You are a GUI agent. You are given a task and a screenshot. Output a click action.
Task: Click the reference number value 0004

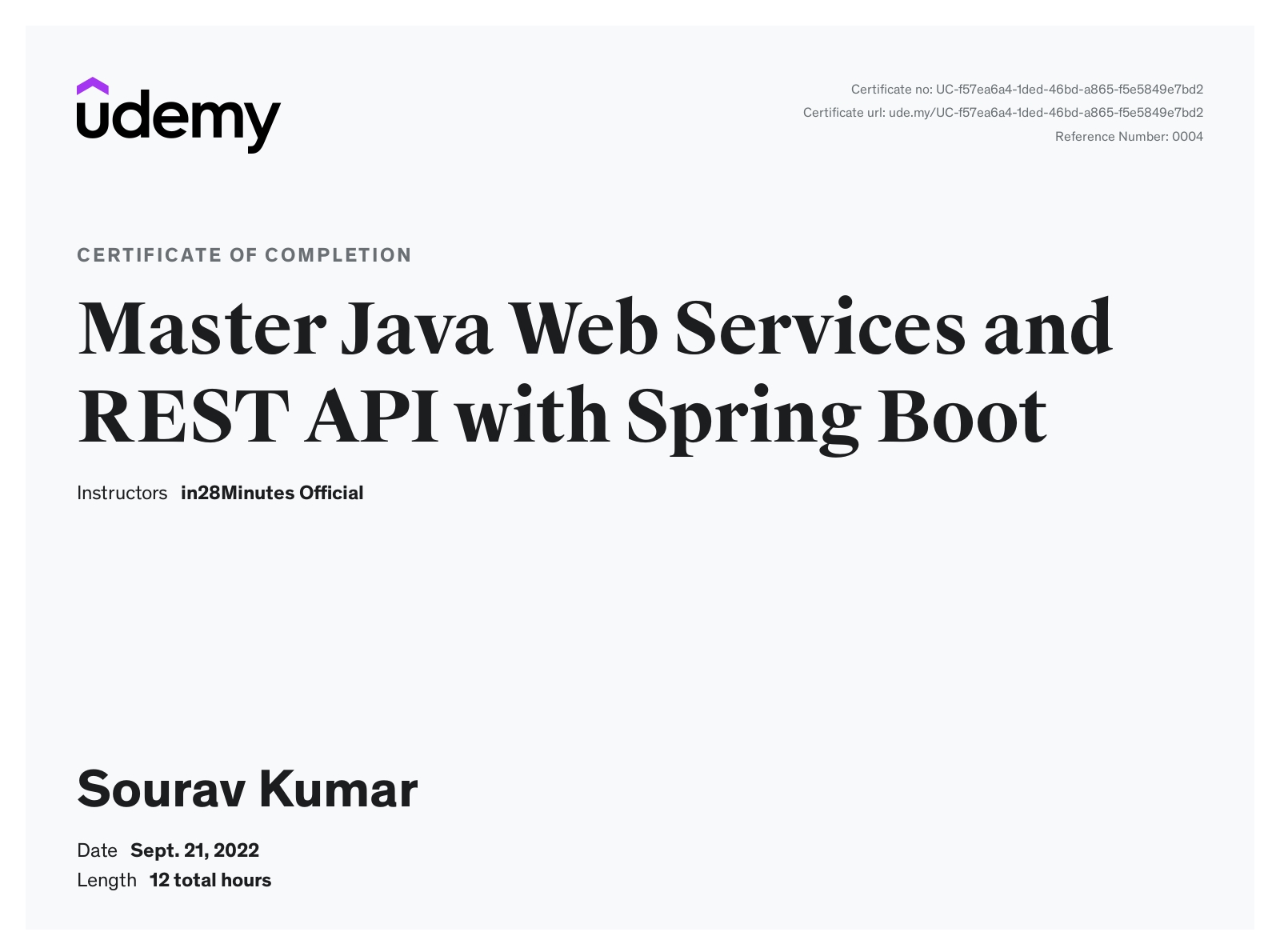coord(1187,137)
